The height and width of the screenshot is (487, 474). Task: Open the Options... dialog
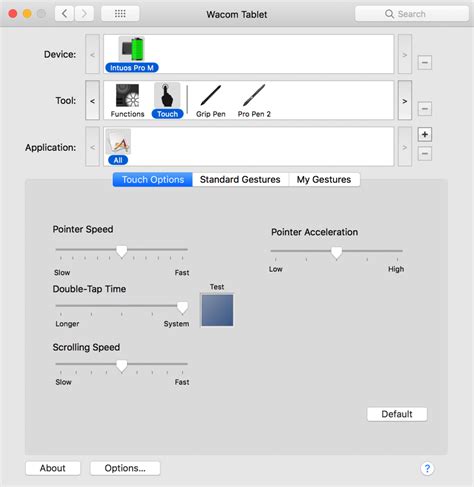click(125, 468)
